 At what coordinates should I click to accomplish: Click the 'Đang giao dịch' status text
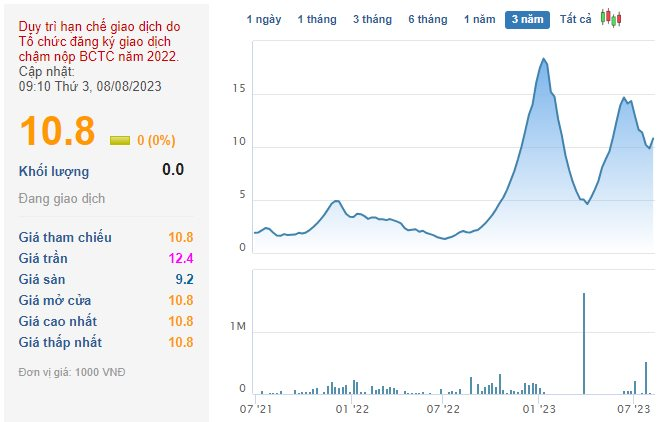pyautogui.click(x=62, y=198)
